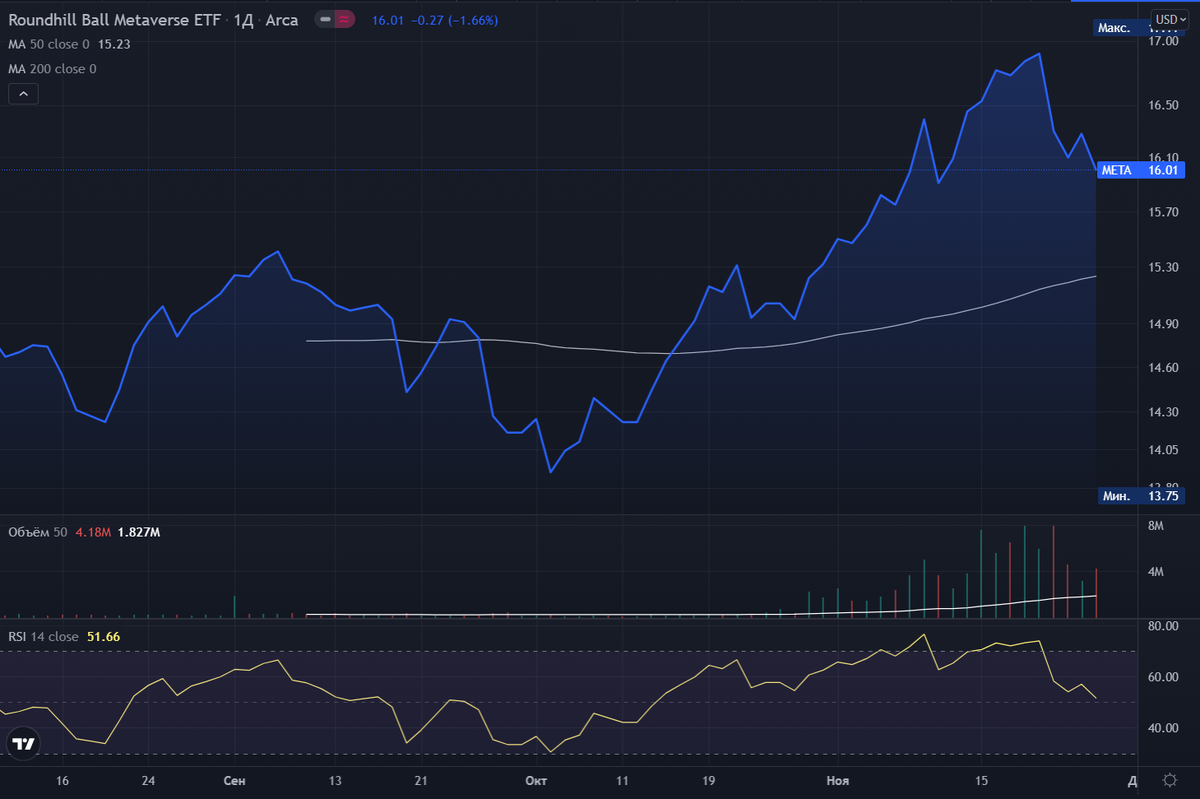This screenshot has height=799, width=1200.
Task: Click the 80.00 RSI scale label
Action: click(x=1163, y=626)
